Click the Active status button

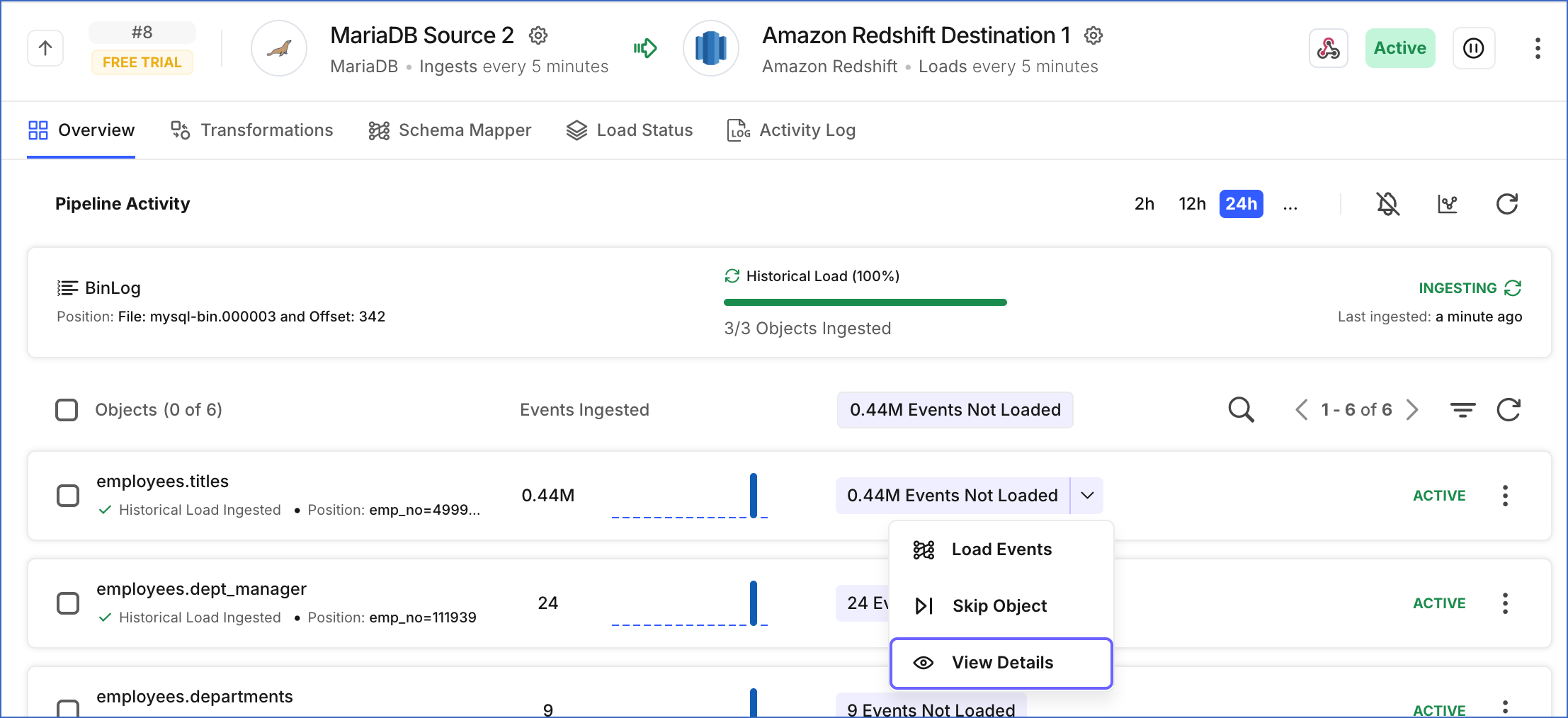[1400, 48]
